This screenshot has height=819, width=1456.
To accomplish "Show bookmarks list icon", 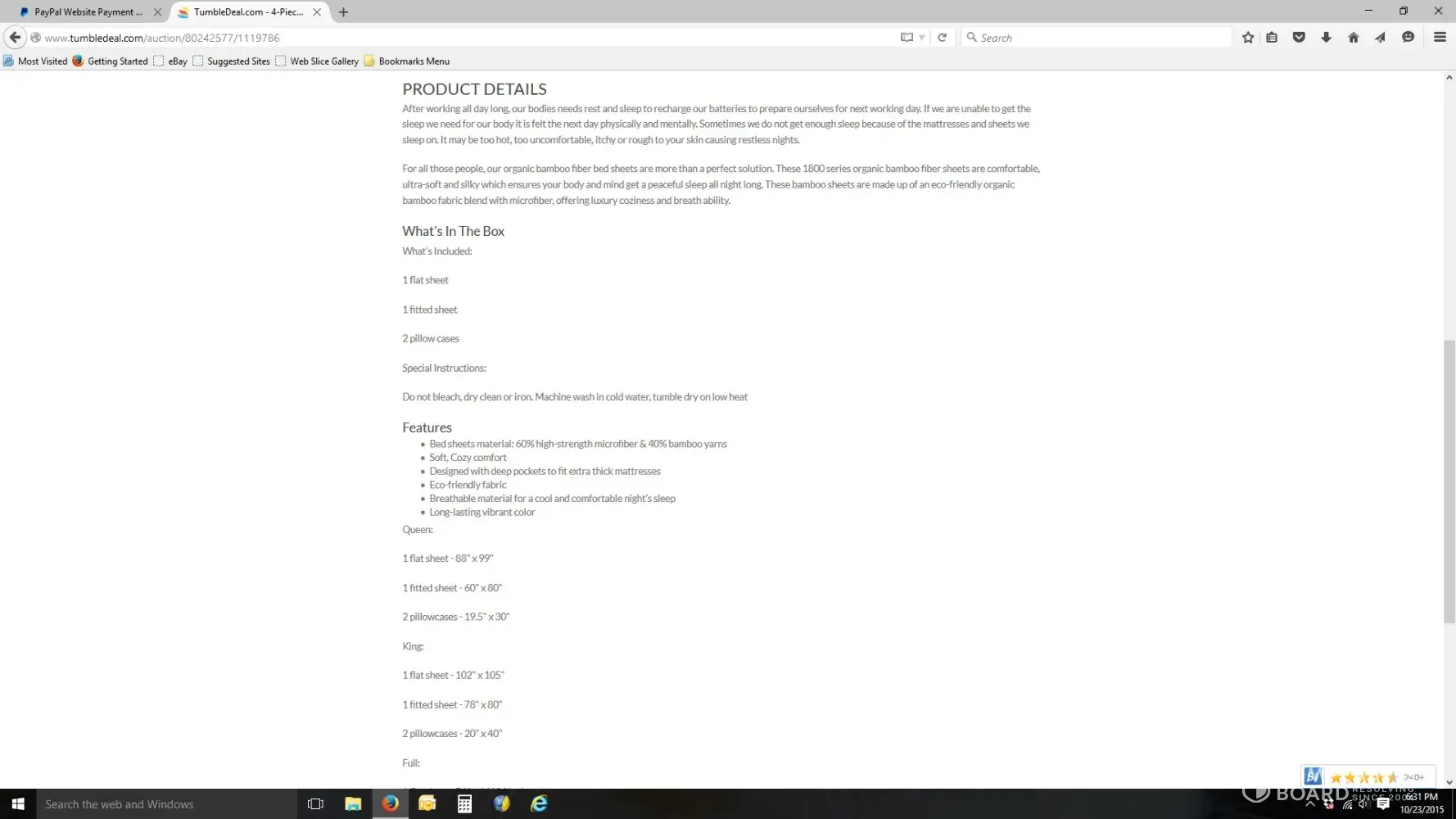I will coord(1272,38).
